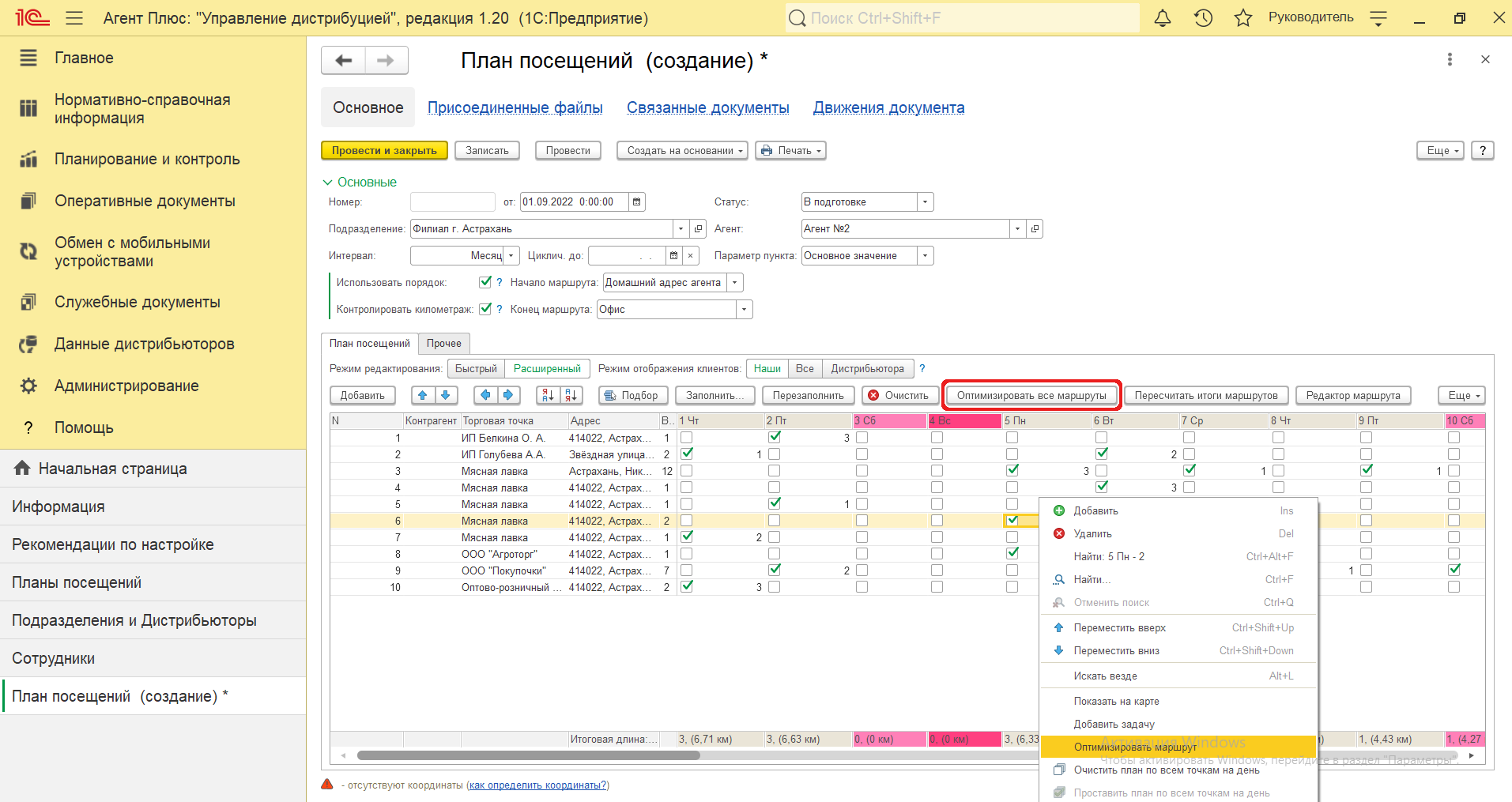Open Печать dropdown button
Screen dimensions: 1512x802
pyautogui.click(x=790, y=150)
